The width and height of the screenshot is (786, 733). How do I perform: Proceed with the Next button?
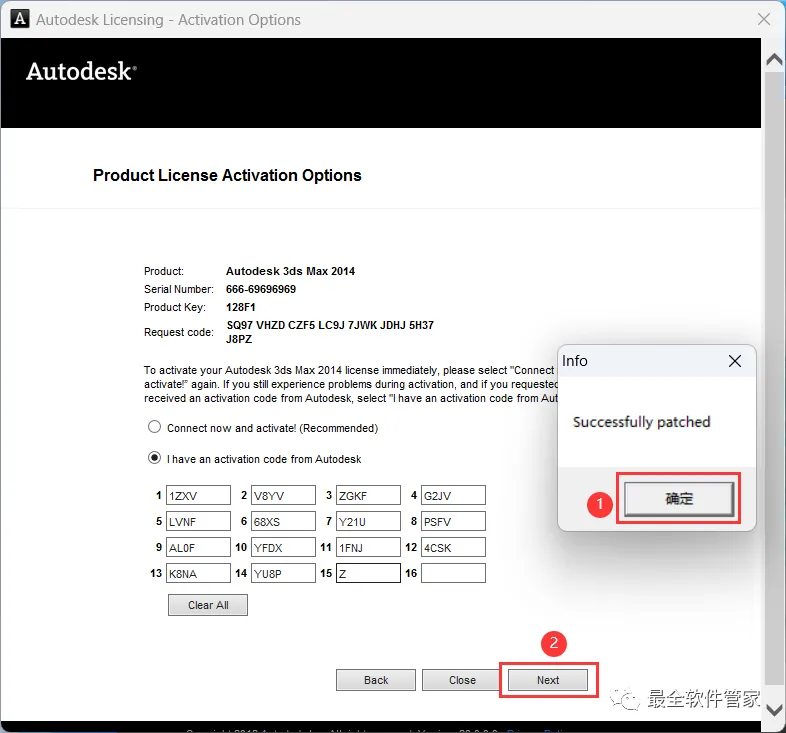[548, 680]
